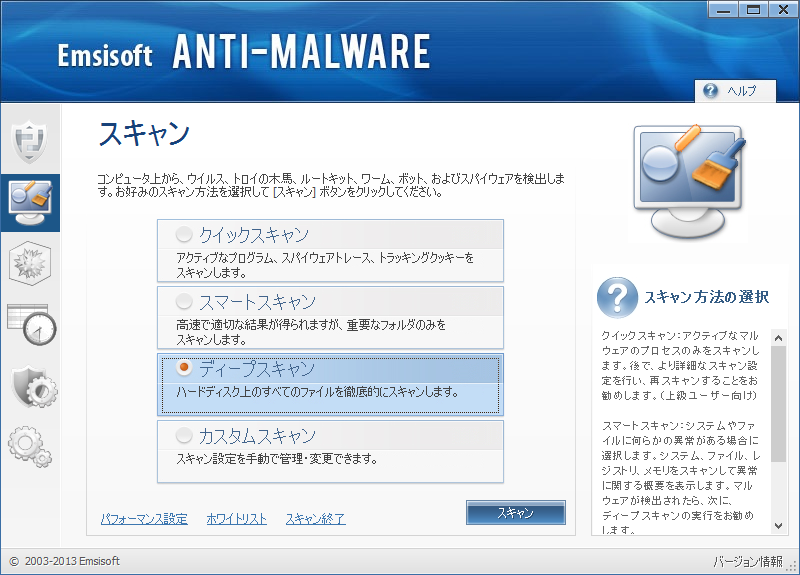Viewport: 800px width, 575px height.
Task: Open the Configuration gears icon in sidebar
Action: (30, 447)
